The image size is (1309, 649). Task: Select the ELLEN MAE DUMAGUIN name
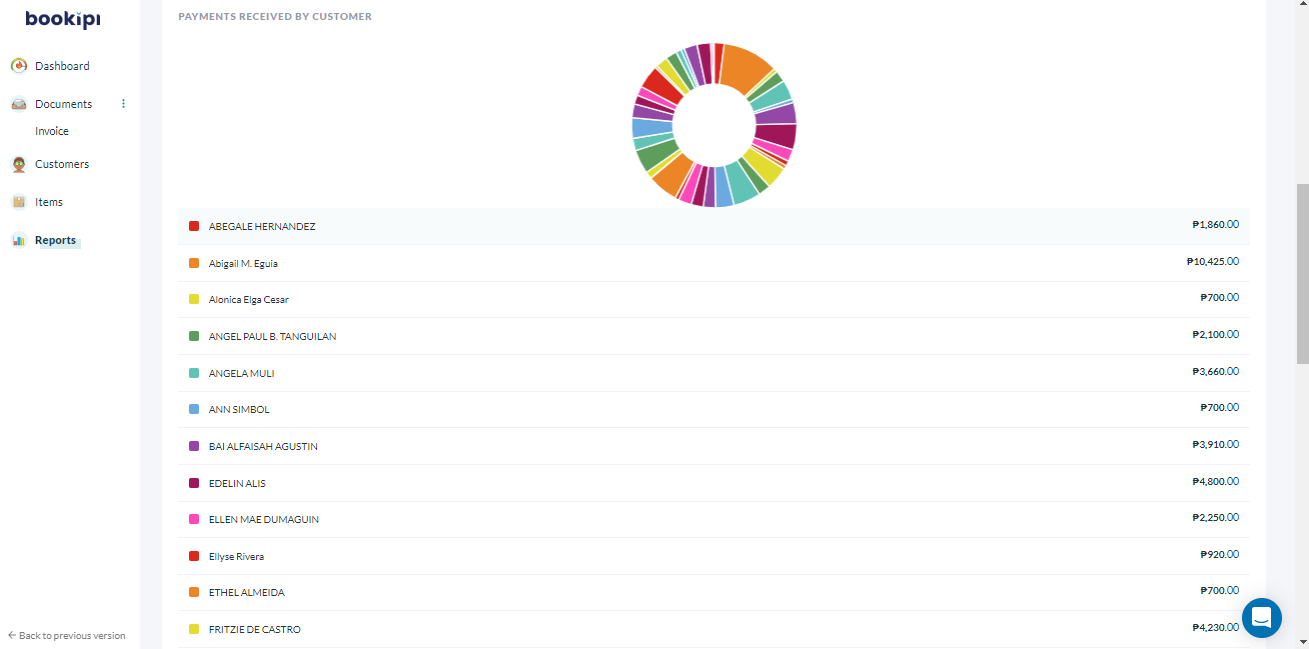[x=264, y=520]
